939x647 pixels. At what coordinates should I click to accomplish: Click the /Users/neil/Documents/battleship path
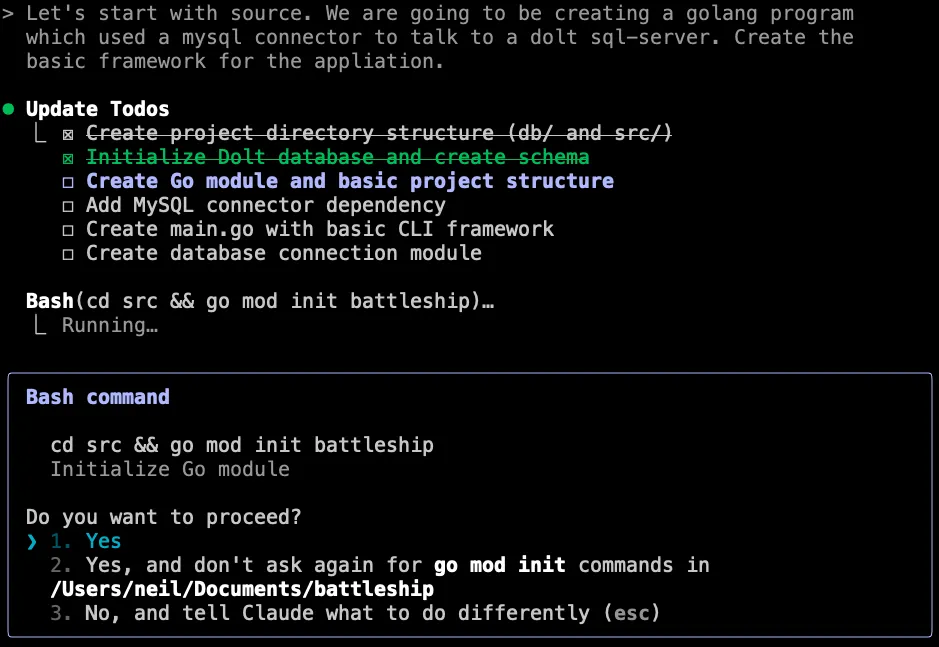click(x=230, y=589)
